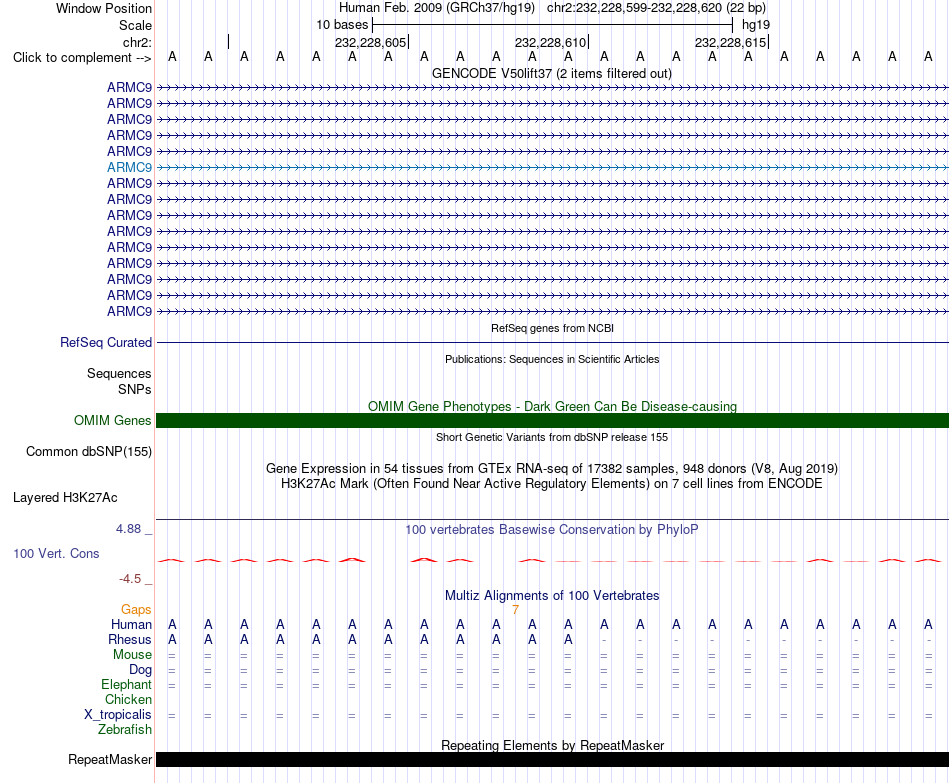Select the Rhesus alignment row label
The image size is (950, 783).
pyautogui.click(x=130, y=639)
